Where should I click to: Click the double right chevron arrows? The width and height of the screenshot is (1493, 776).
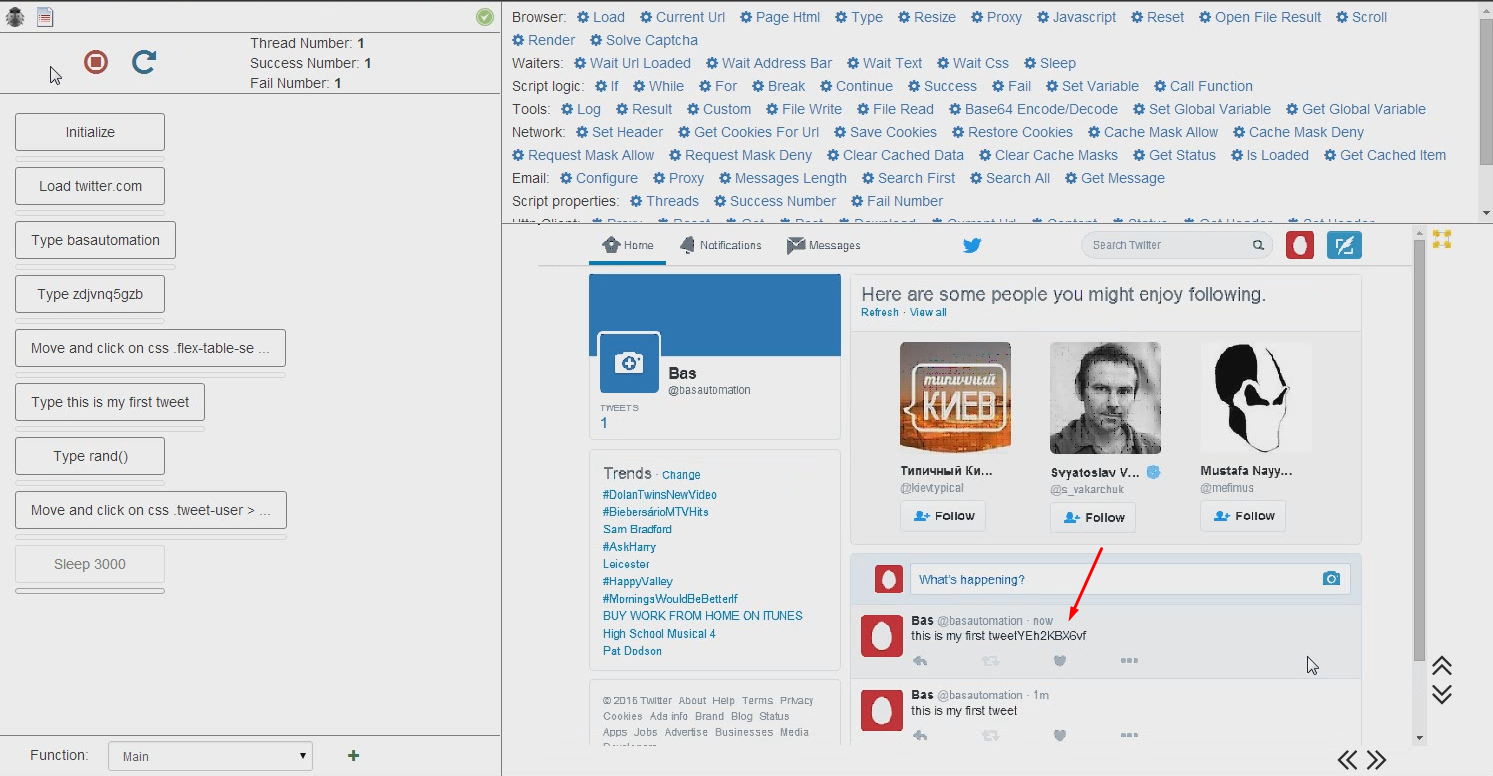coord(1377,760)
